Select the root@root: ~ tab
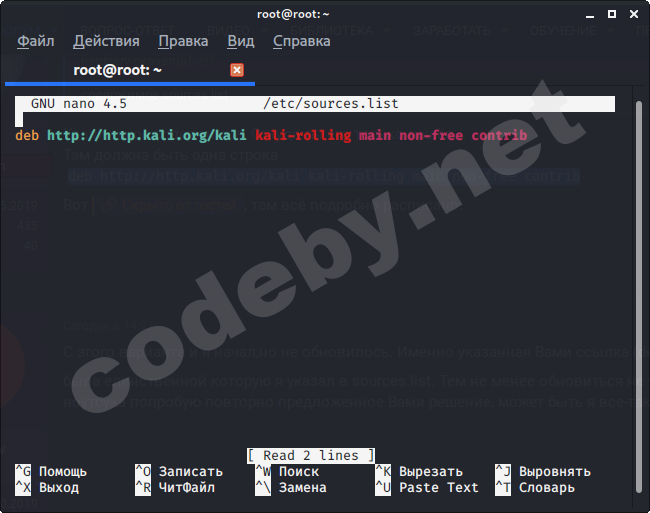 click(117, 70)
